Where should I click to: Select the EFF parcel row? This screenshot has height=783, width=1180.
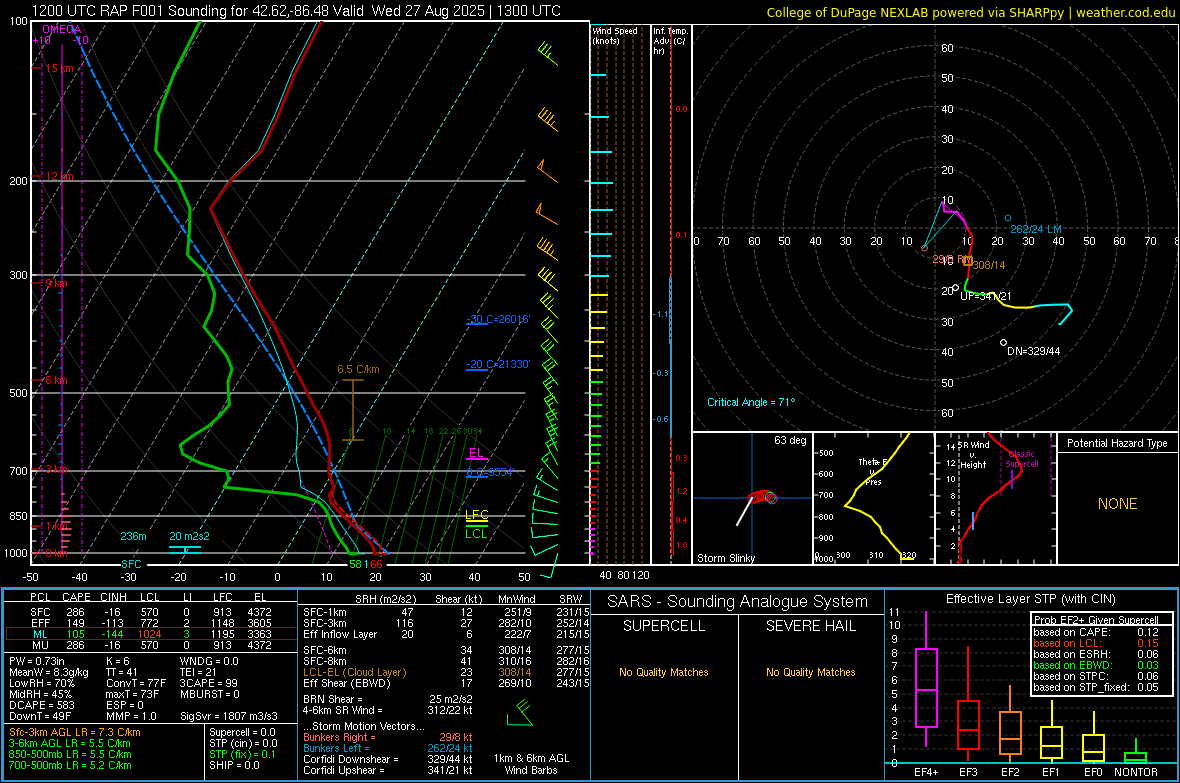click(x=151, y=623)
